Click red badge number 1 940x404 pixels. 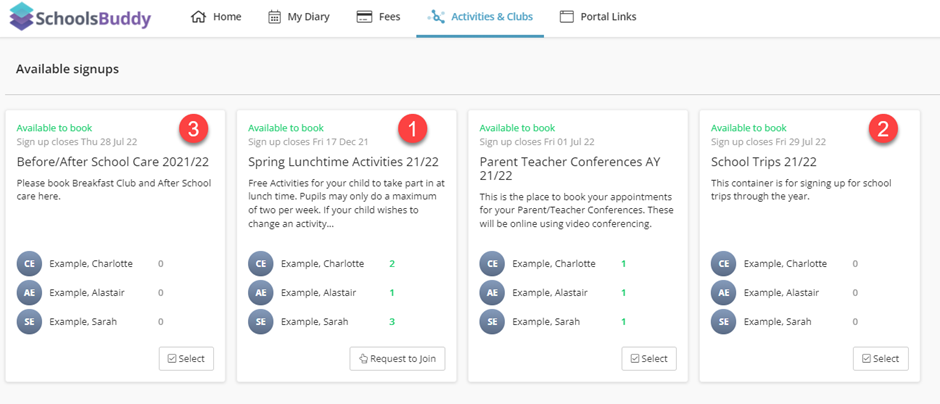click(x=414, y=129)
